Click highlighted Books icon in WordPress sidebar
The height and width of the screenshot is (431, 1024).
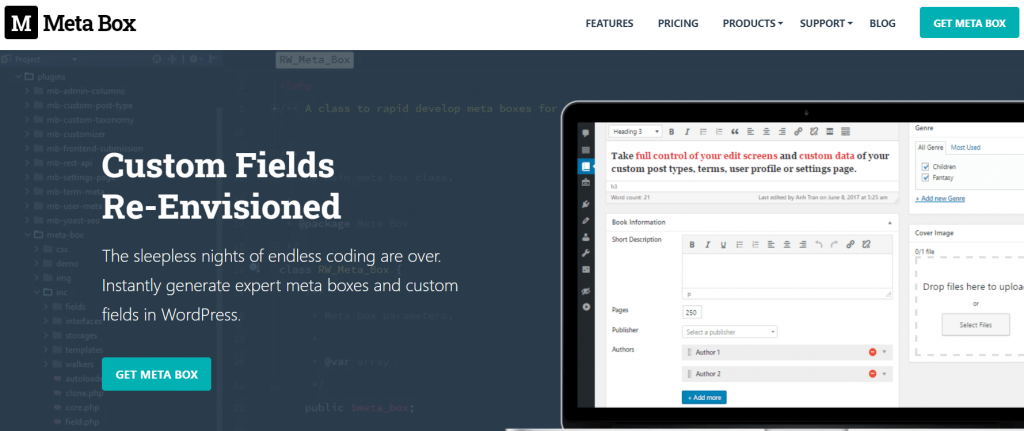[x=586, y=167]
